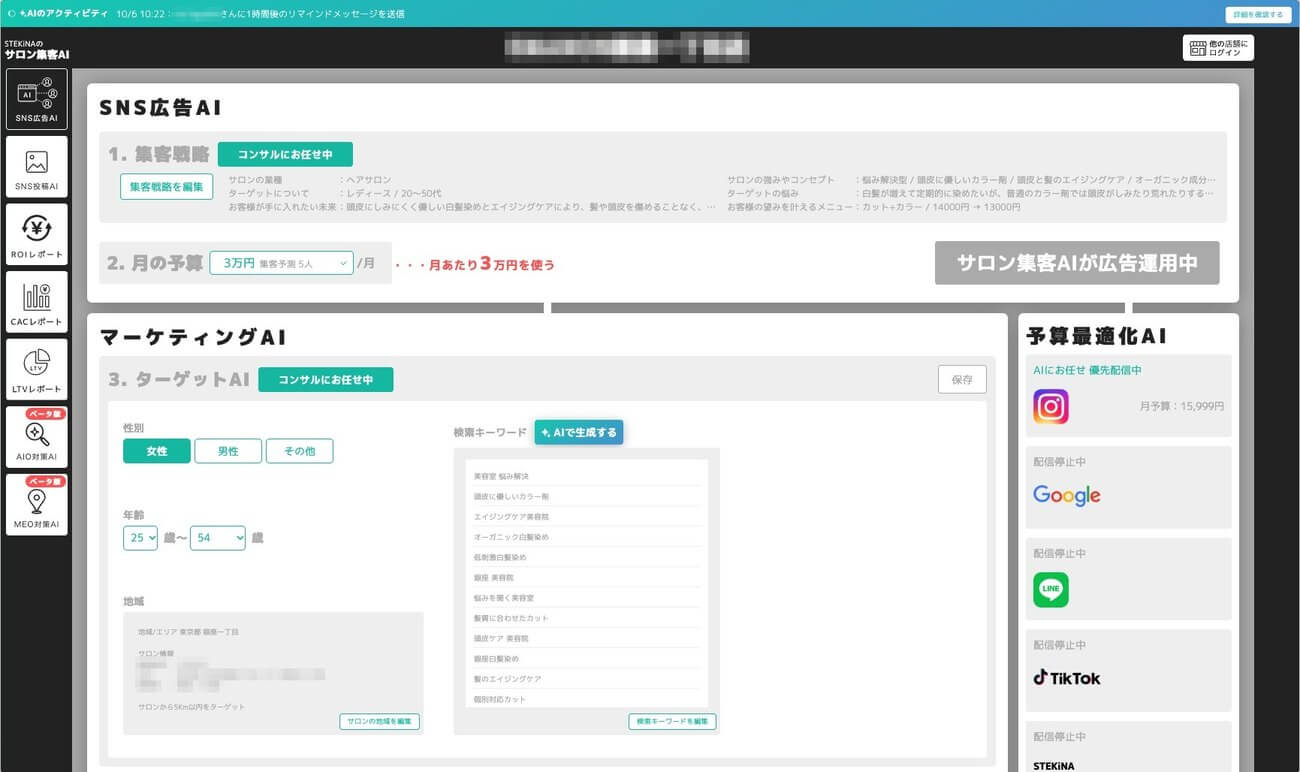Click 他の店舗にログイン button

click(1218, 48)
